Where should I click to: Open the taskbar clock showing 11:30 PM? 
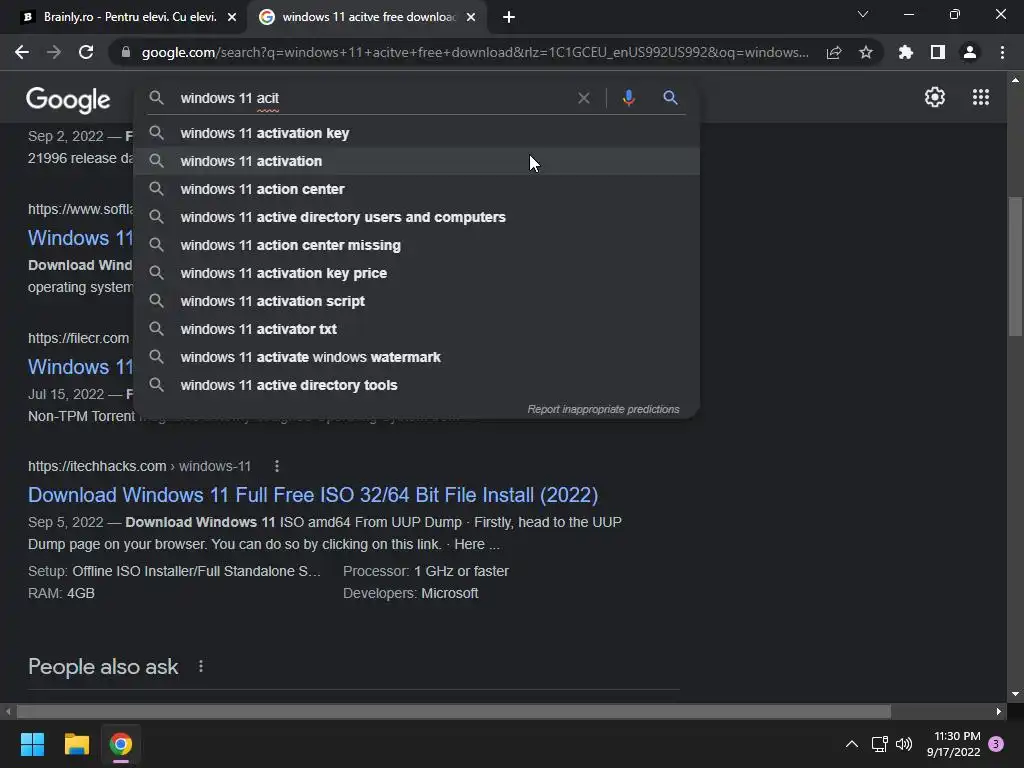[x=953, y=744]
